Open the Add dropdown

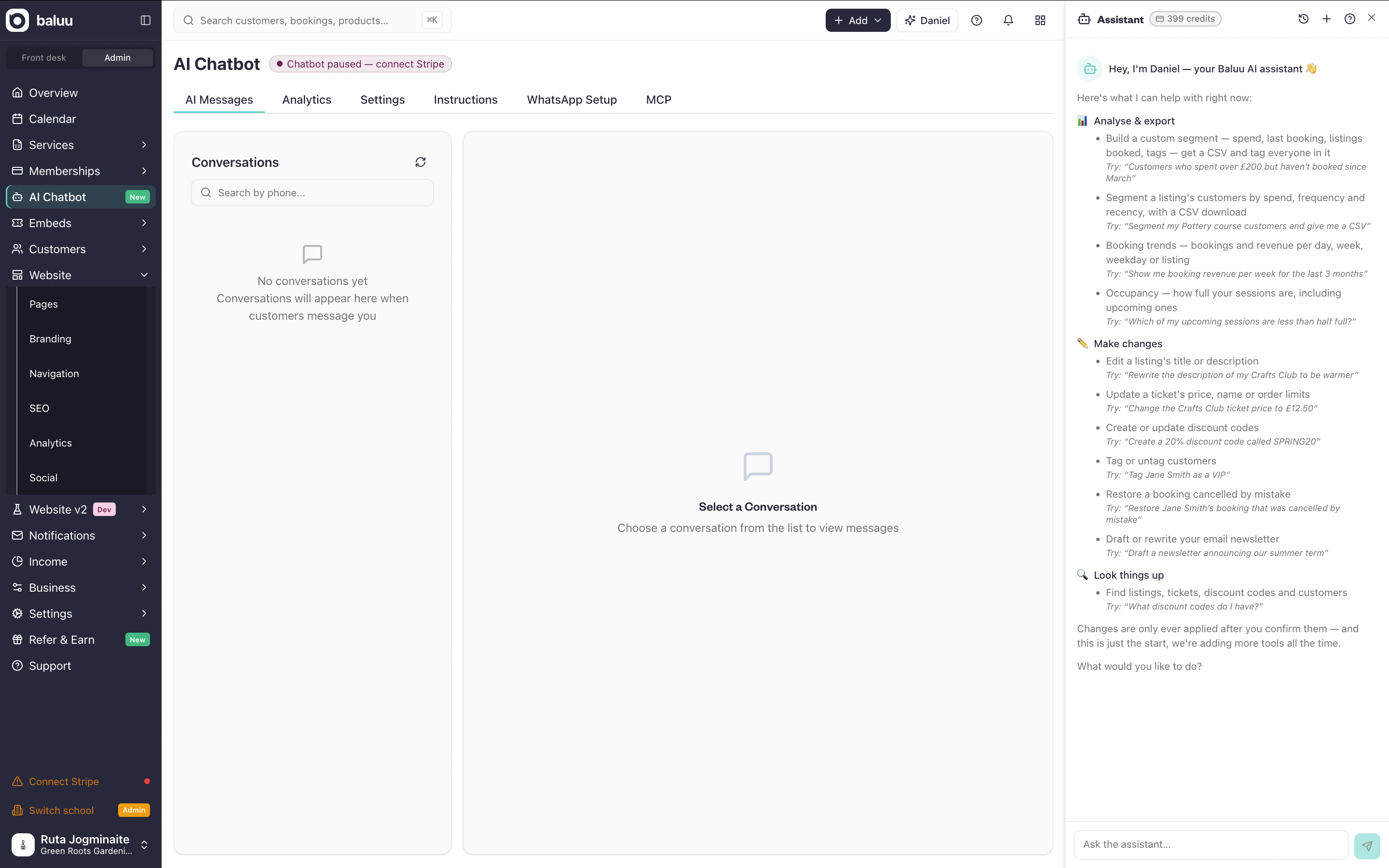click(858, 20)
